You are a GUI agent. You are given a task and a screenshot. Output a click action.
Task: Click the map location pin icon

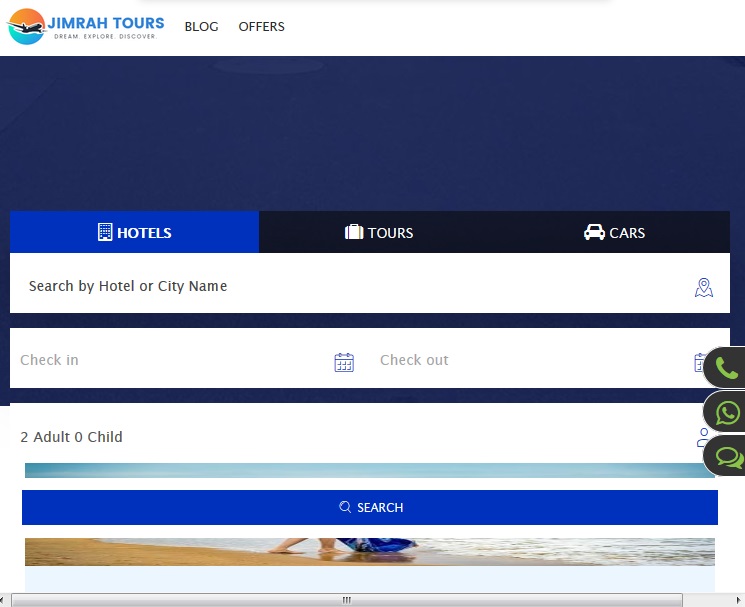(x=704, y=288)
